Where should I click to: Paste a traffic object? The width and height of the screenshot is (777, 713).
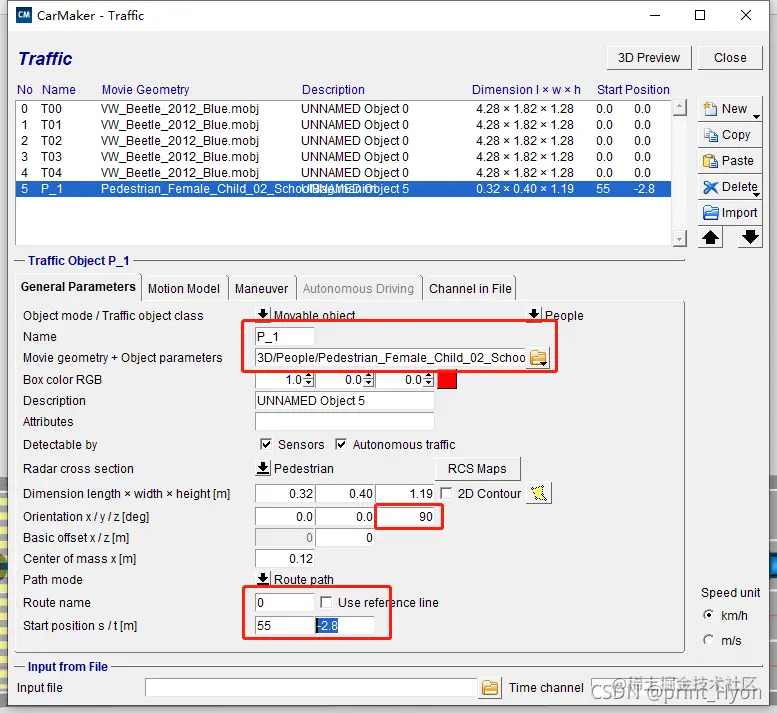(x=729, y=161)
